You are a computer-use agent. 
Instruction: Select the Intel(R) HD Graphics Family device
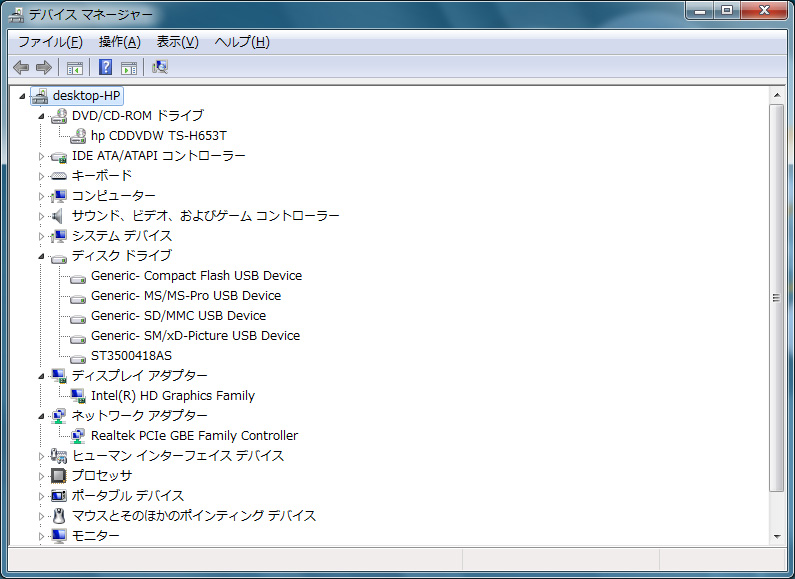172,395
